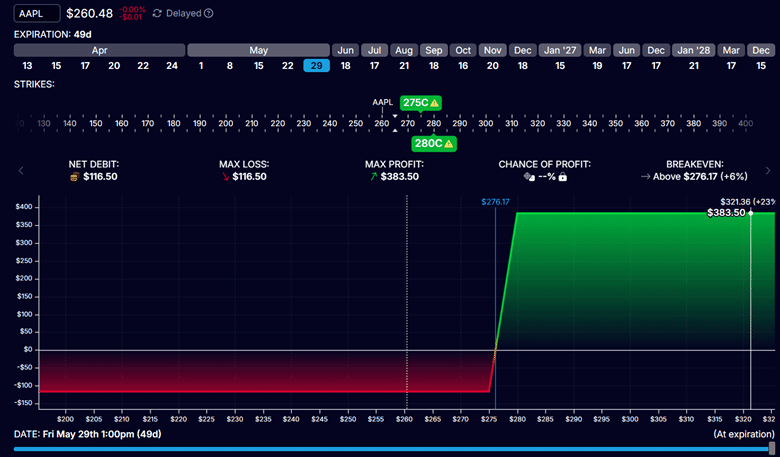
Task: Edit the AAPL ticker symbol field
Action: [37, 13]
